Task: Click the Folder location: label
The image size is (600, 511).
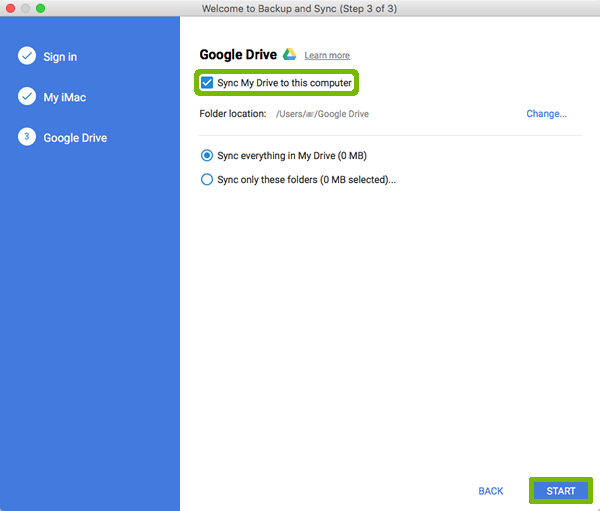Action: coord(233,114)
